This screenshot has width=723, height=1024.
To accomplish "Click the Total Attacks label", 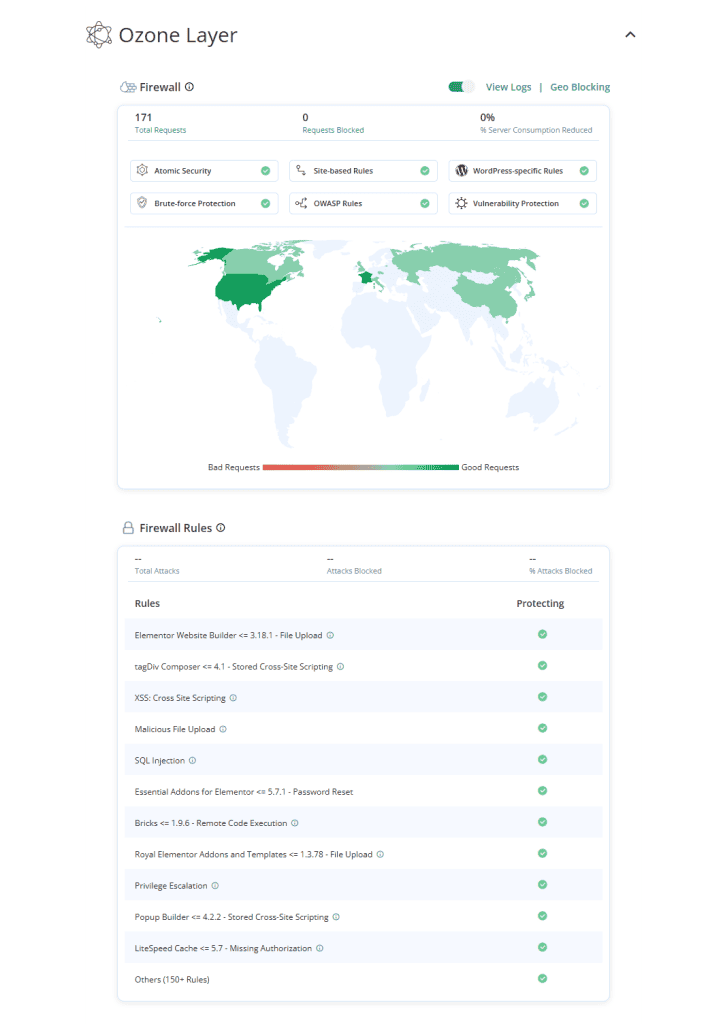I will [x=157, y=571].
